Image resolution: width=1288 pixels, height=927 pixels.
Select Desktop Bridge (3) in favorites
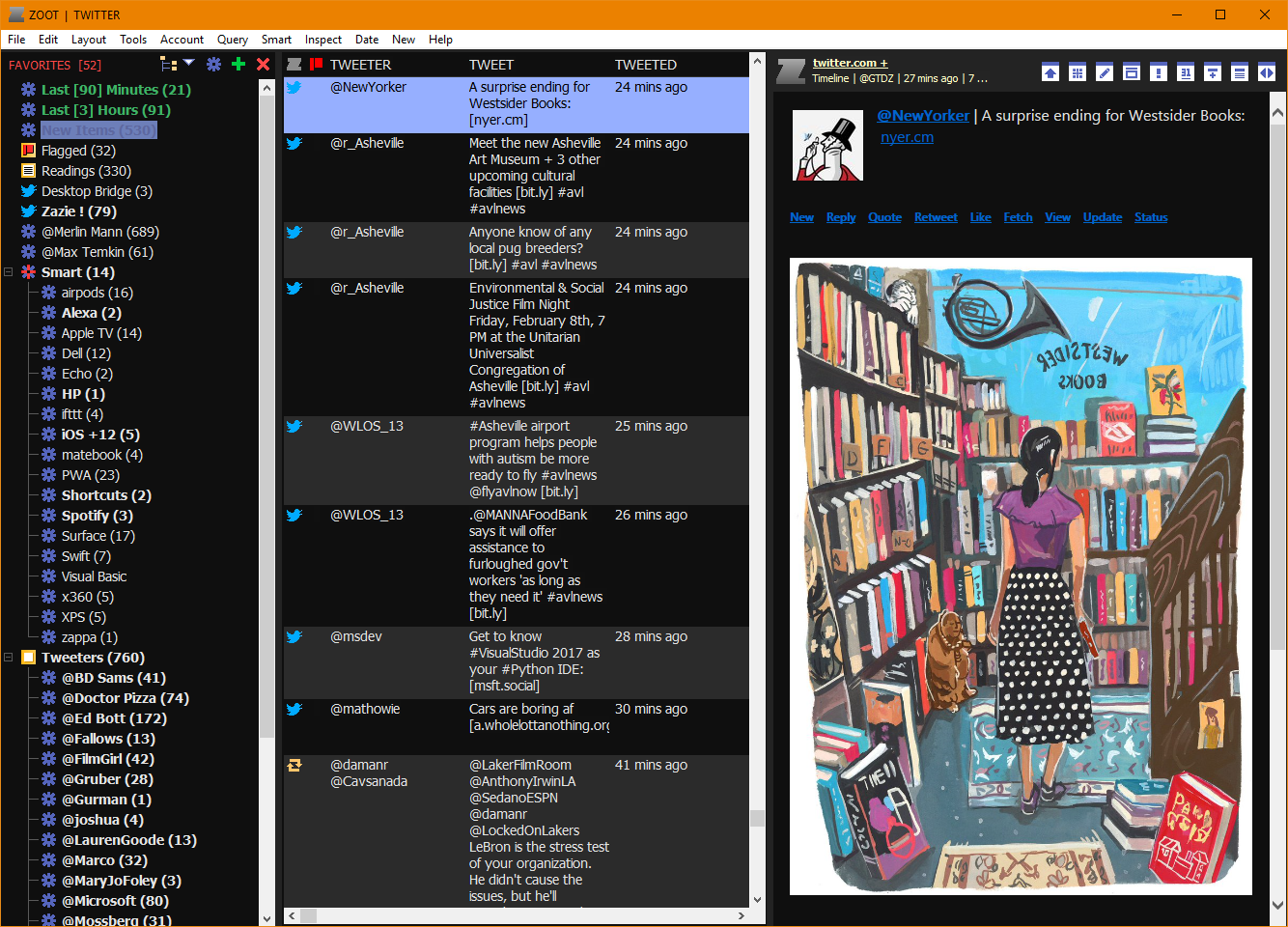pos(97,191)
